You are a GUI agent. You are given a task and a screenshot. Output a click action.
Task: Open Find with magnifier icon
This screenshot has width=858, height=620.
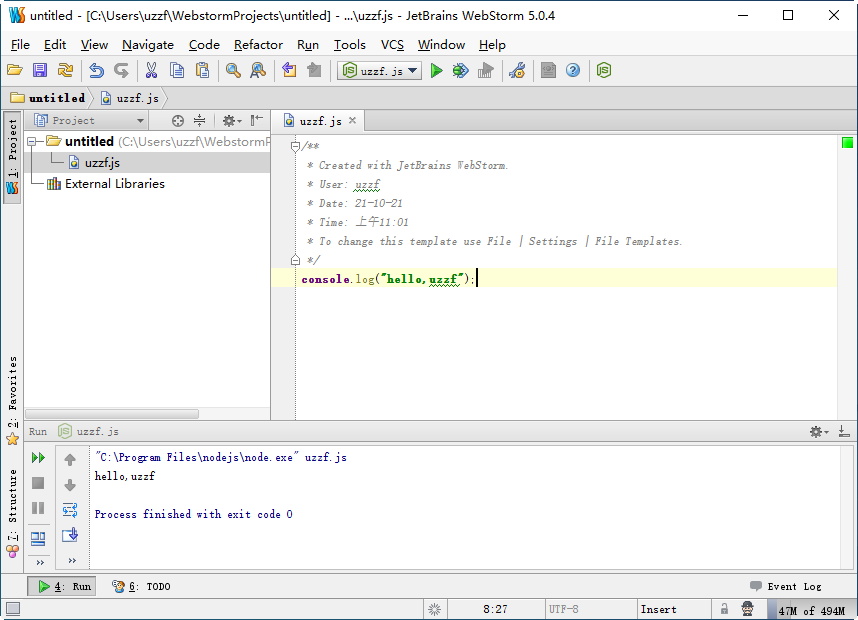233,71
